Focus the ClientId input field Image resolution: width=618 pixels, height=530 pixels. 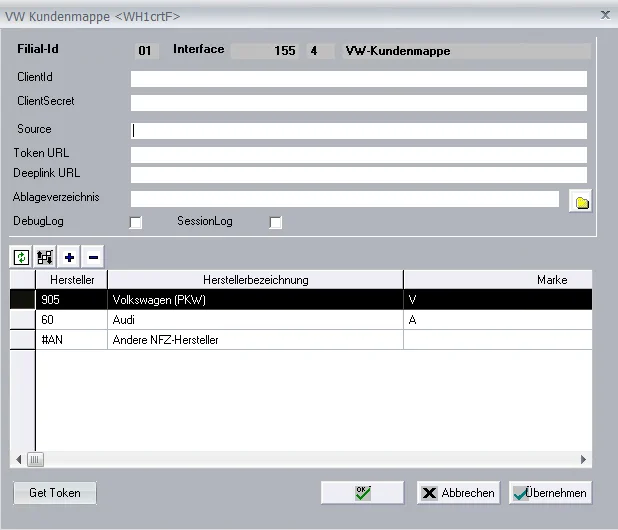pyautogui.click(x=359, y=79)
